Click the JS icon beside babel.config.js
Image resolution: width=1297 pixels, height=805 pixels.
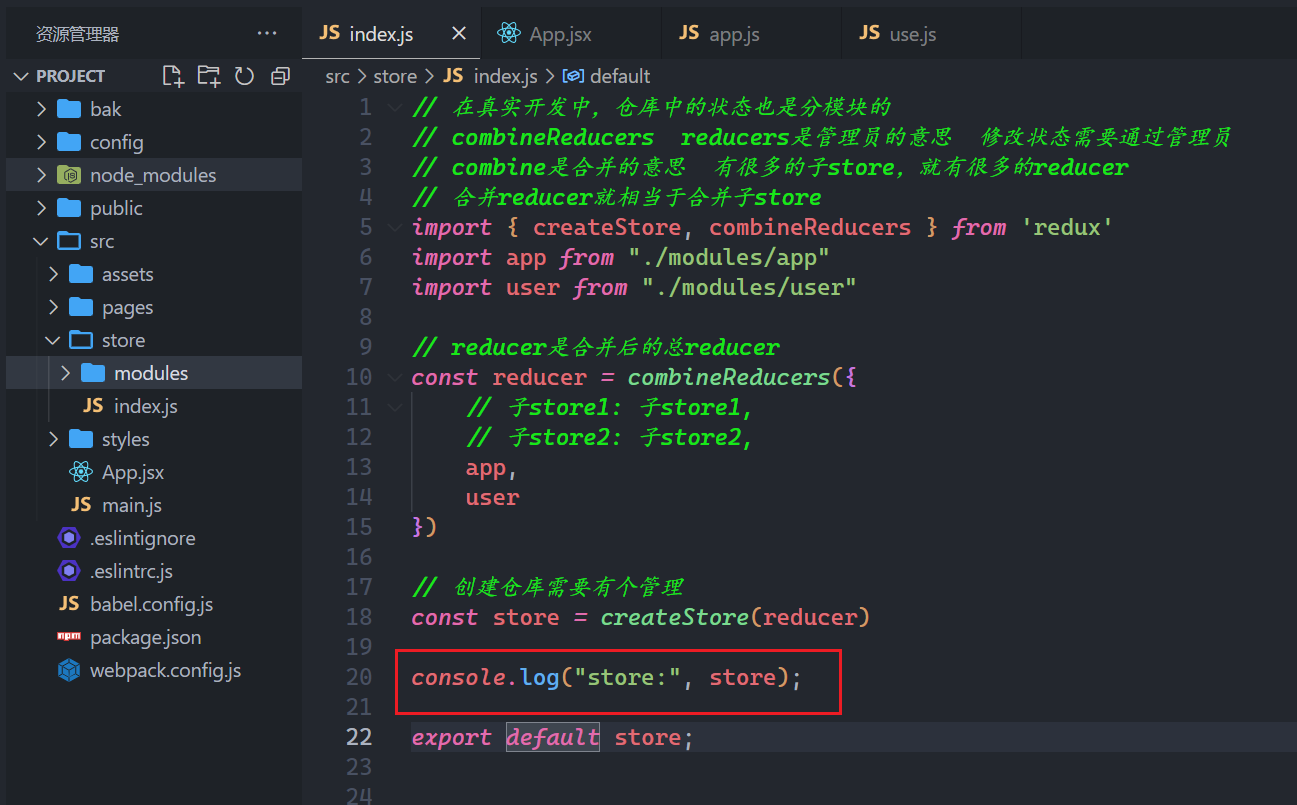[69, 604]
